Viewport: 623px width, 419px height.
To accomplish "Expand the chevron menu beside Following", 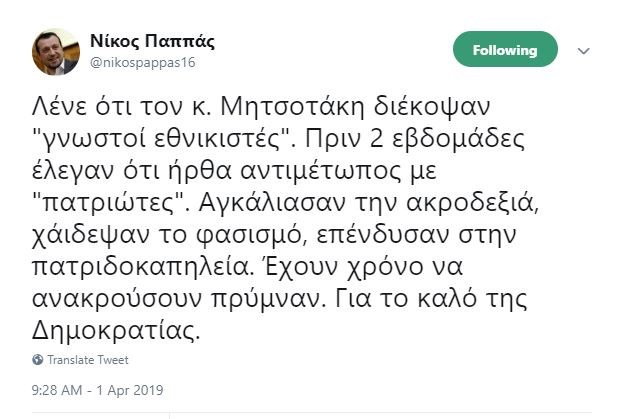I will [585, 51].
